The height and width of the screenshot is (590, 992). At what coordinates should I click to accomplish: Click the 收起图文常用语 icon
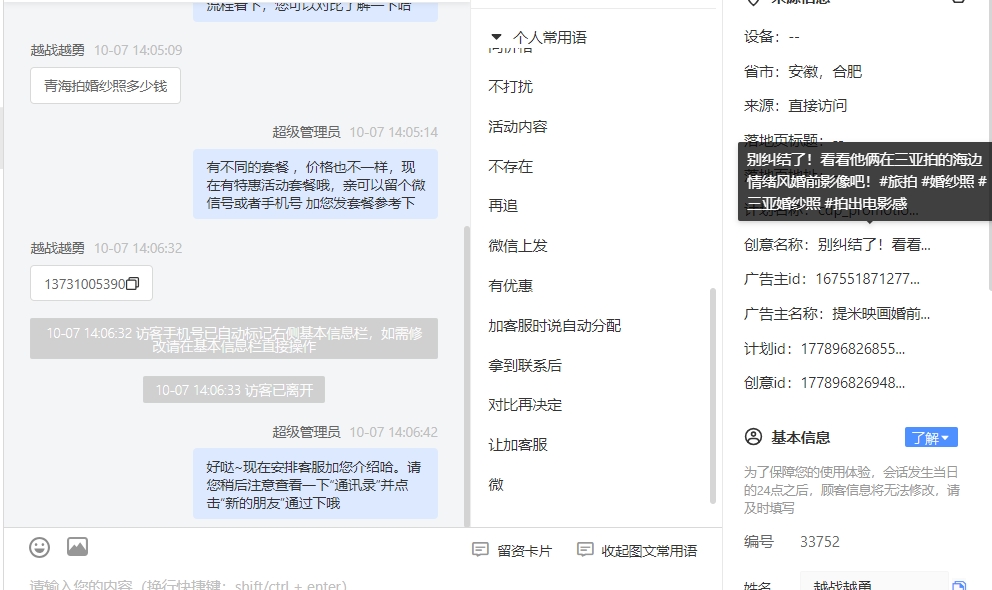585,550
